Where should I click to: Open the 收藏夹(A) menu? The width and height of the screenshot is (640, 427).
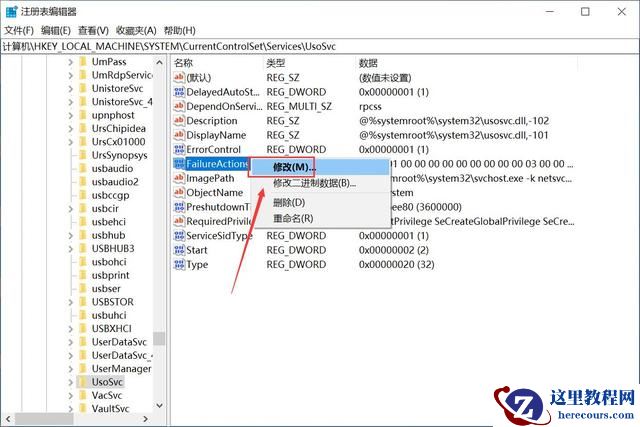136,31
